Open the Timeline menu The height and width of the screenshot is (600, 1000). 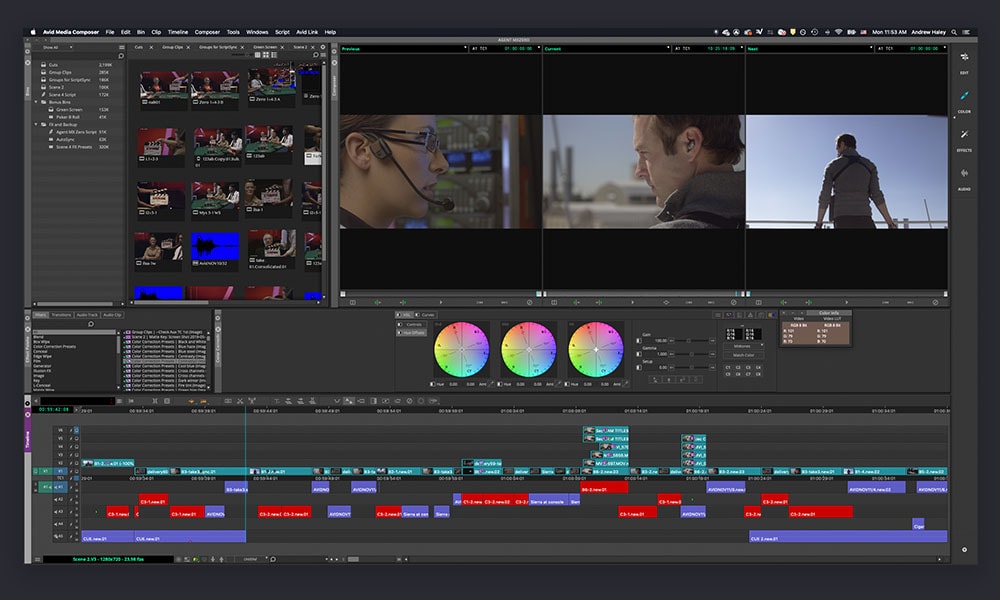coord(177,32)
